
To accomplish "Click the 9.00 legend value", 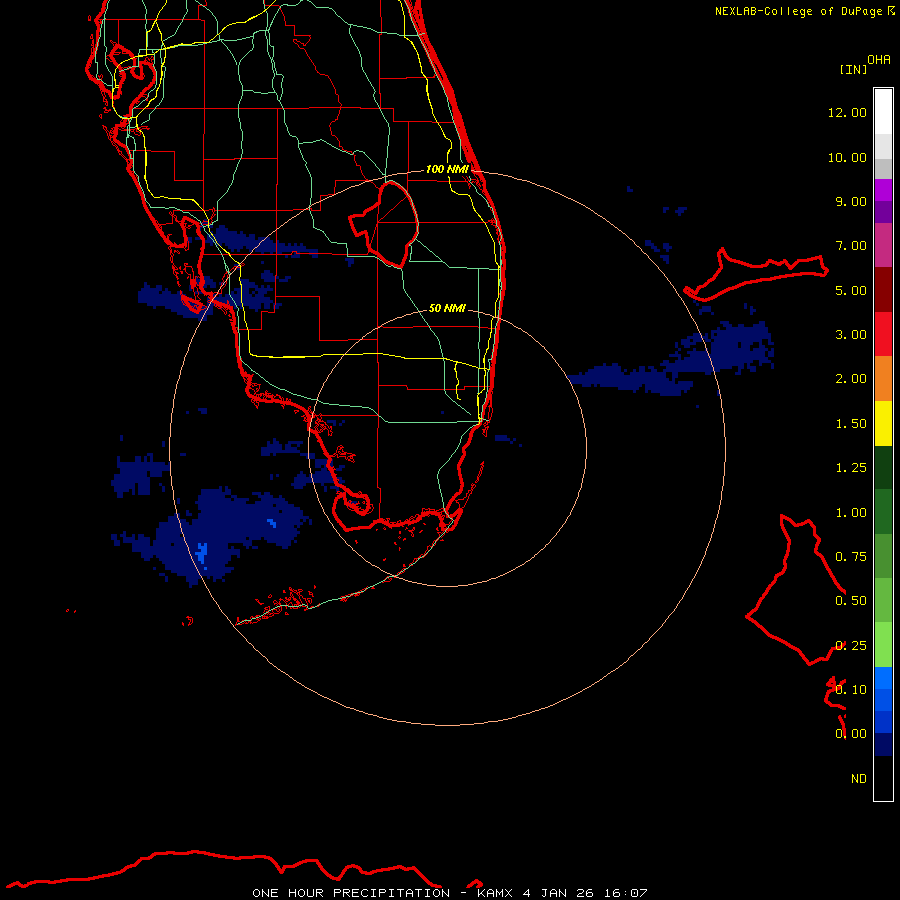I will point(851,201).
